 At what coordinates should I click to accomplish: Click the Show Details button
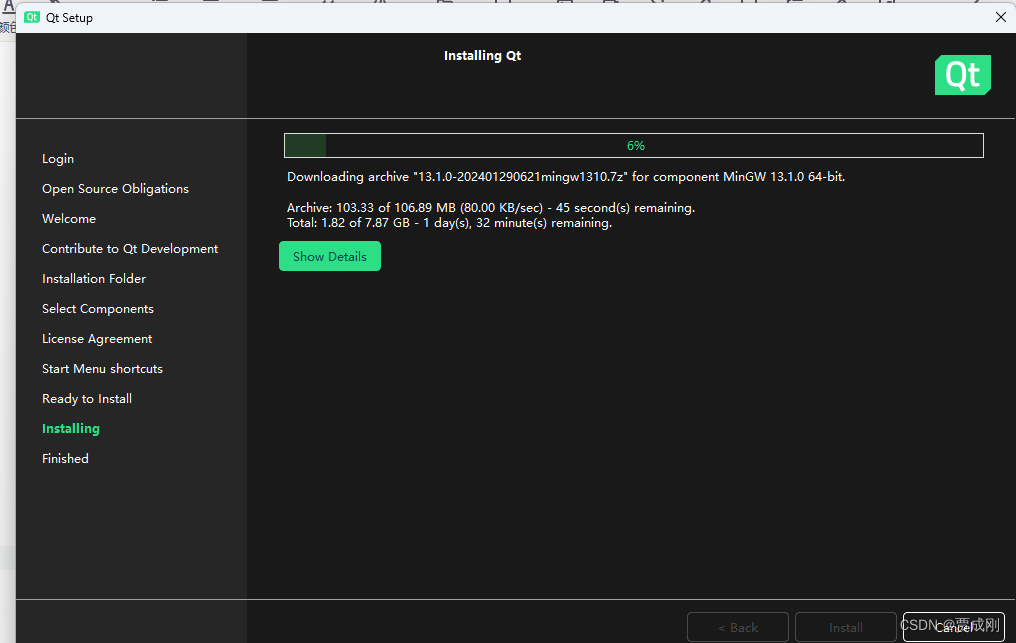(x=330, y=256)
